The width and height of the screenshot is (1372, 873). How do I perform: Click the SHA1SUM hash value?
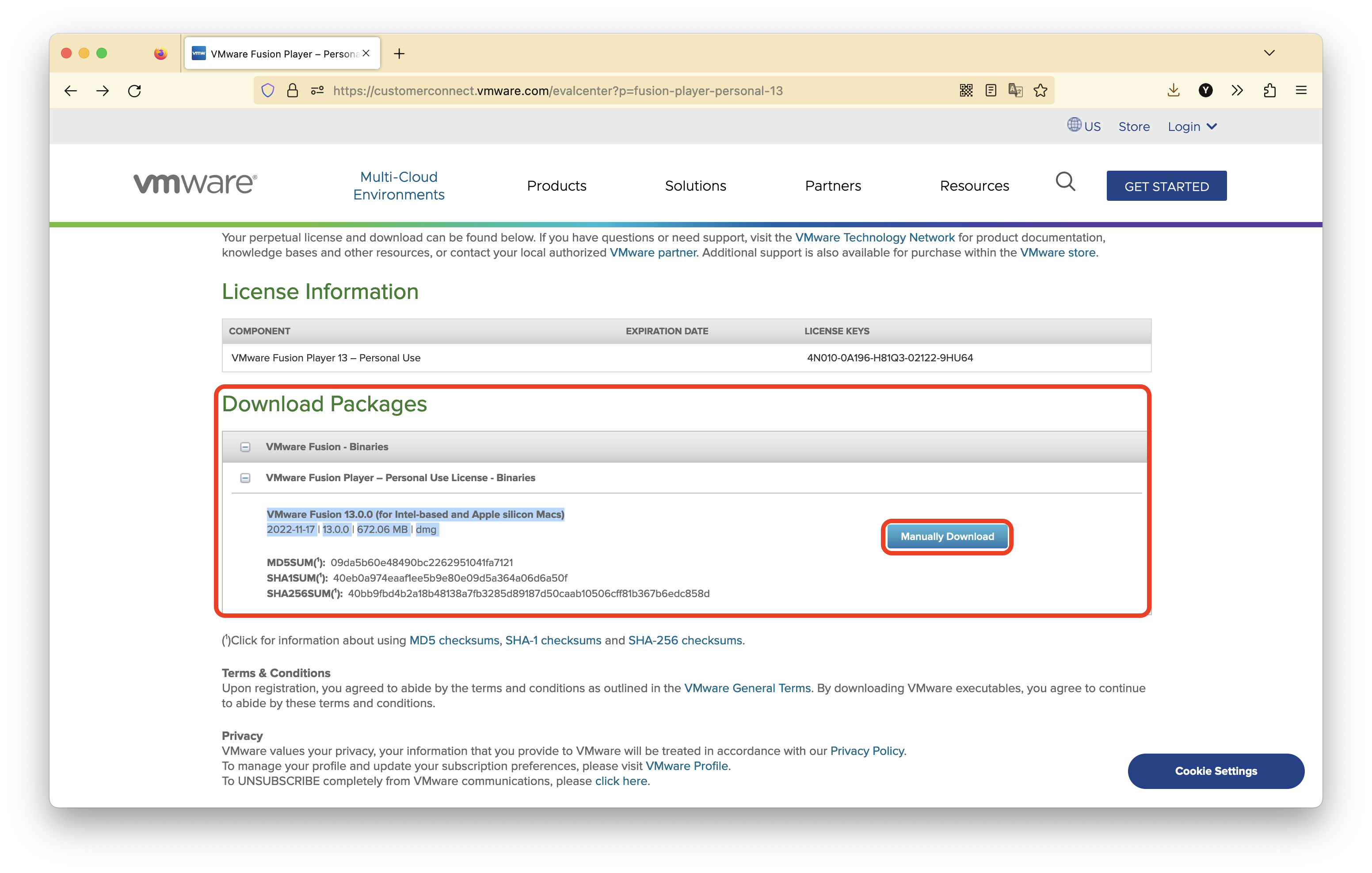[450, 578]
